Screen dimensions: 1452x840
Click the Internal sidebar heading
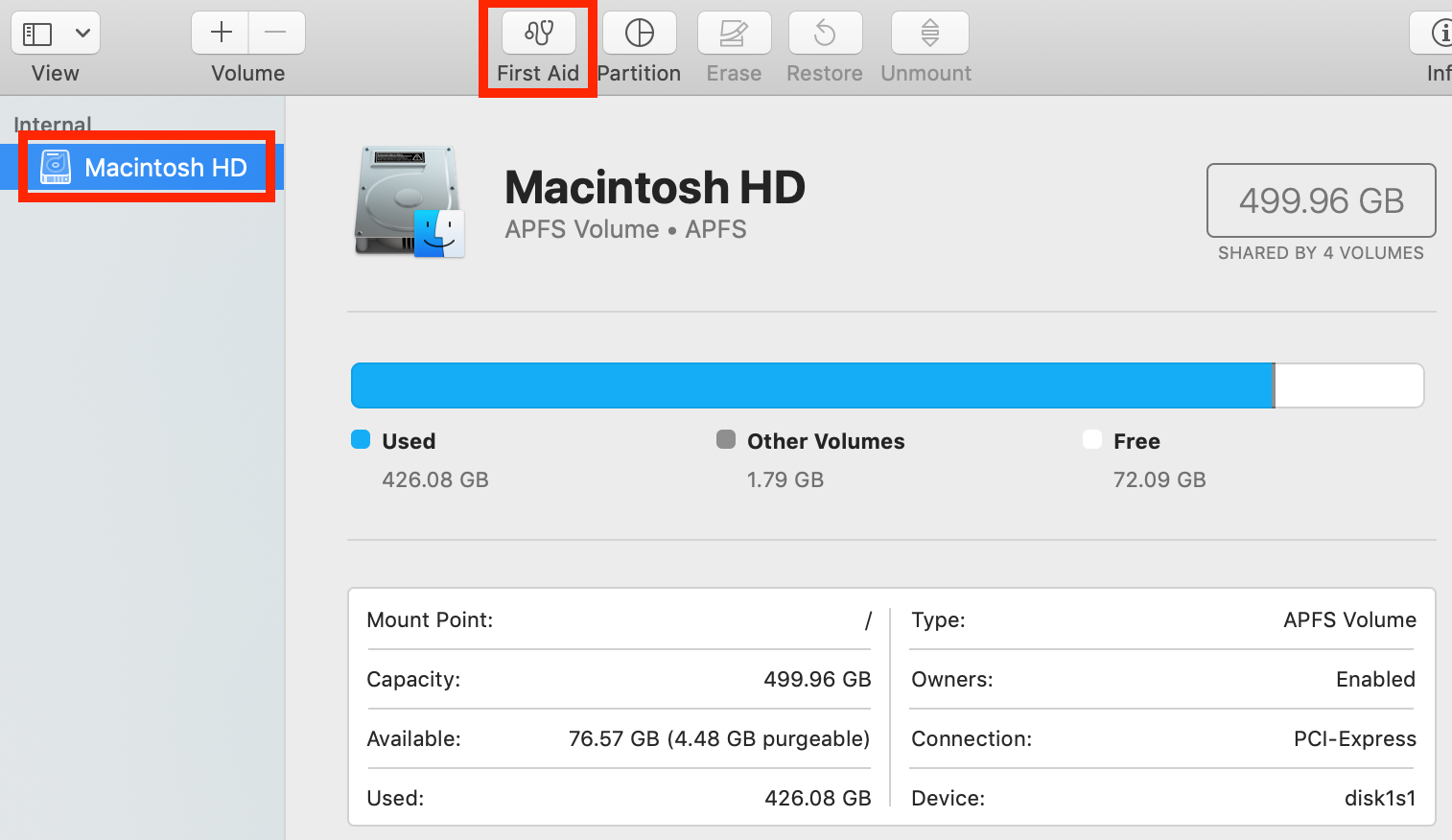tap(53, 125)
